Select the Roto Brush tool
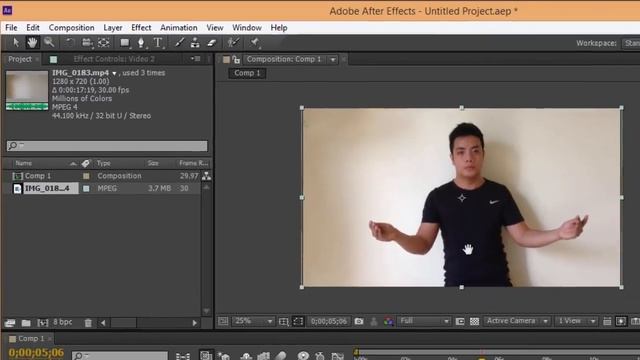 point(233,42)
